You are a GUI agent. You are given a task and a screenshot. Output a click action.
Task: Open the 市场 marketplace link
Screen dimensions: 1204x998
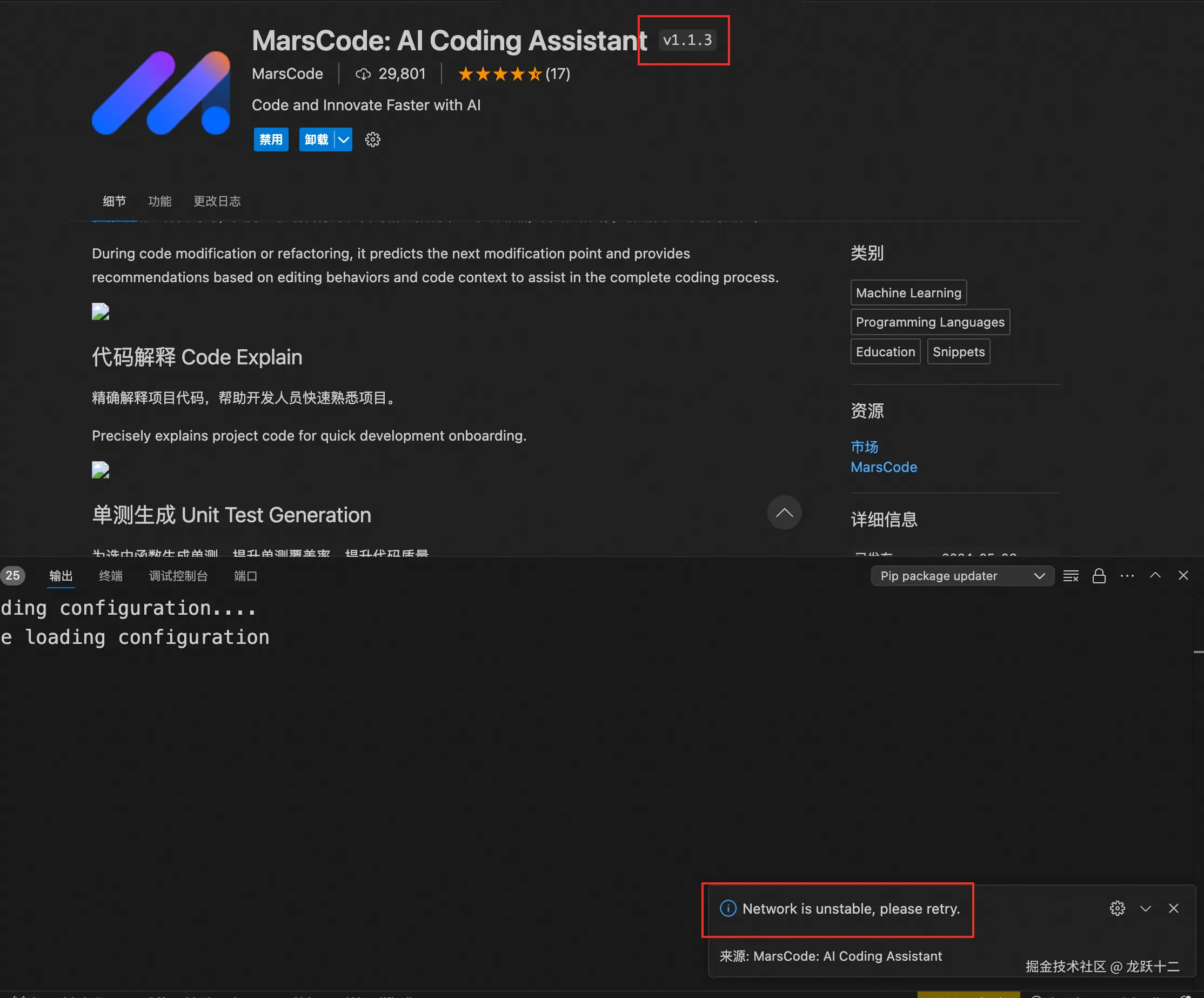[864, 446]
